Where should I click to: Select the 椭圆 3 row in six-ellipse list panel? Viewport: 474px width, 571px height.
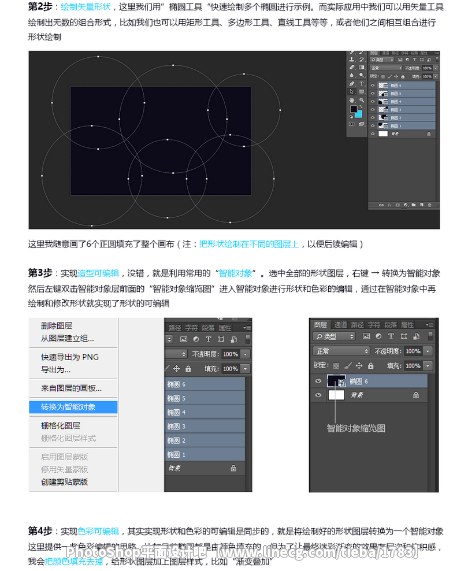[x=205, y=426]
